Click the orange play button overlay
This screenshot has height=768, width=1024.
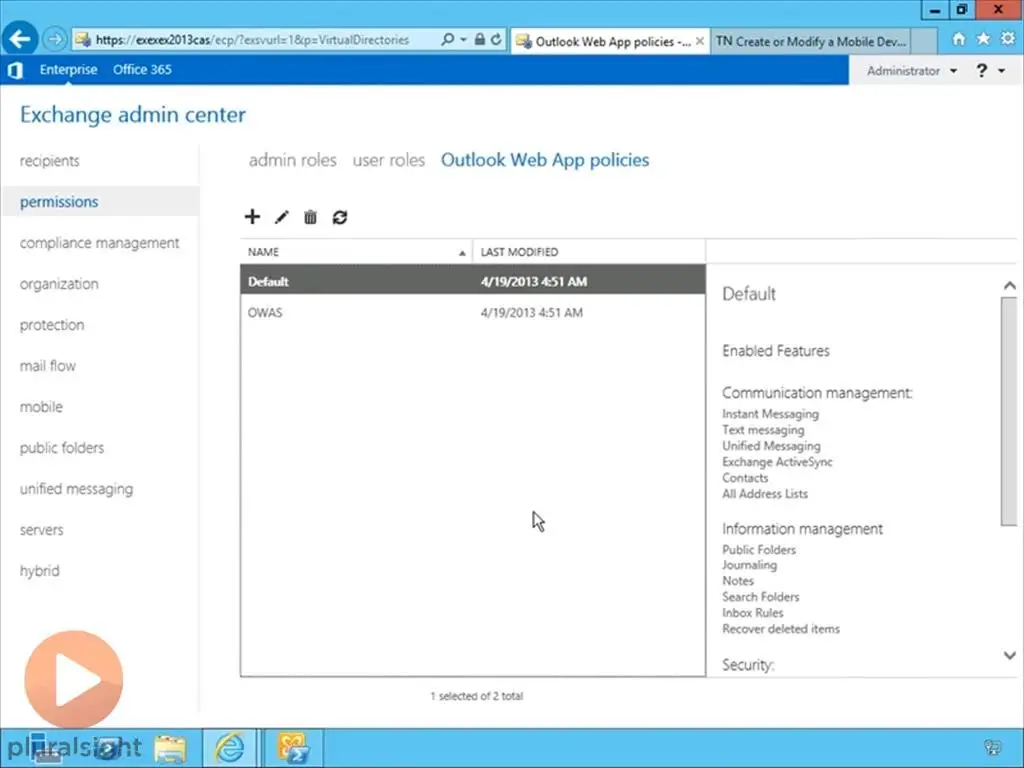(x=74, y=679)
